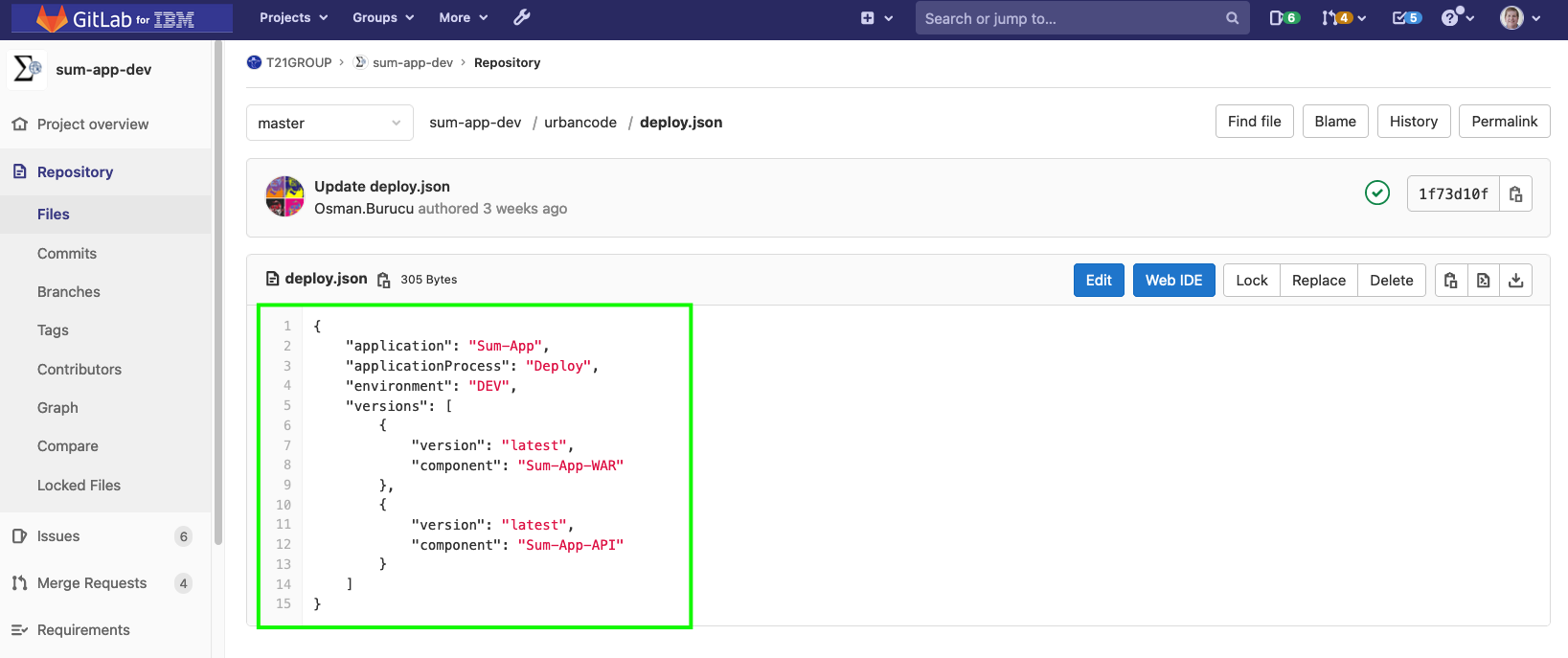The image size is (1568, 658).
Task: Click line number 8 in code
Action: (287, 465)
